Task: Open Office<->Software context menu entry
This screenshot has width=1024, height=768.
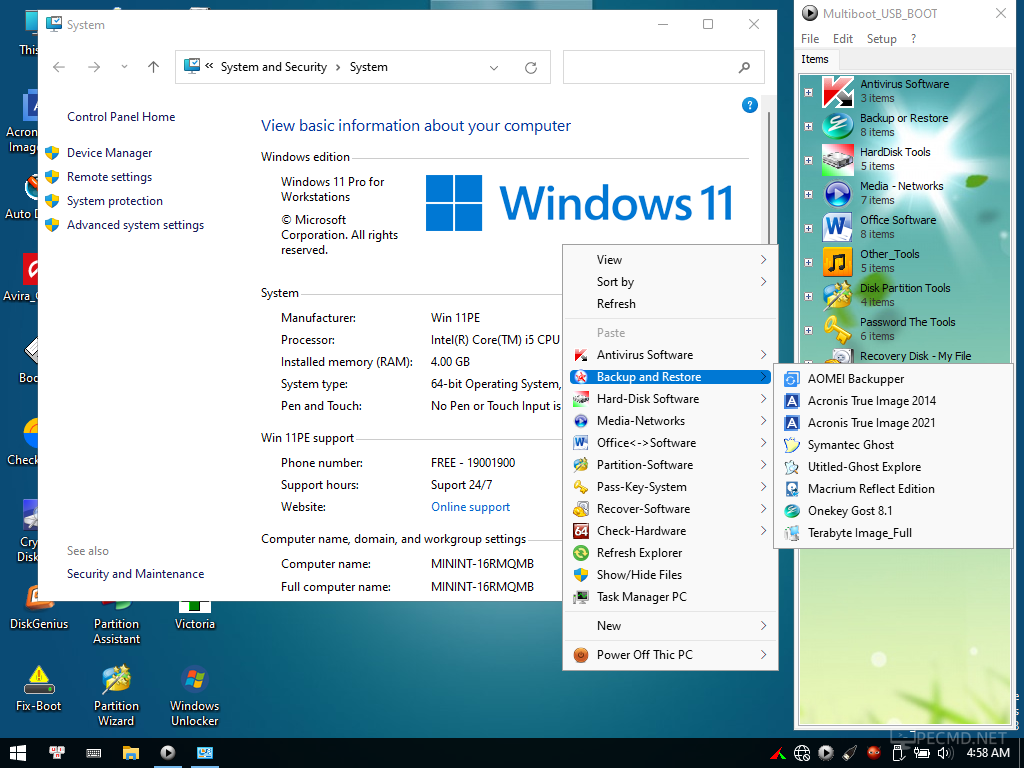Action: click(670, 443)
